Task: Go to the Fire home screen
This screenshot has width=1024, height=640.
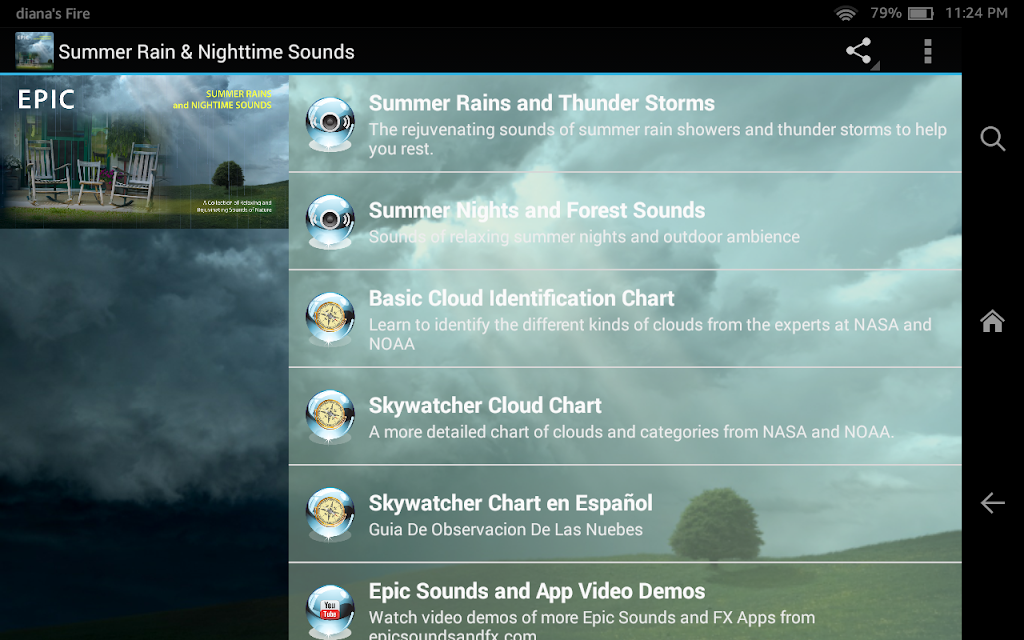Action: tap(992, 321)
